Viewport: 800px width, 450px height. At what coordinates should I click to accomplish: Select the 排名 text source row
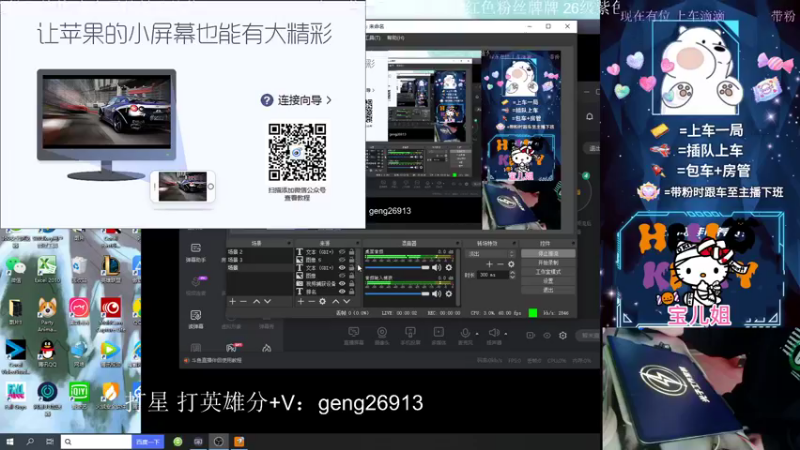325,291
